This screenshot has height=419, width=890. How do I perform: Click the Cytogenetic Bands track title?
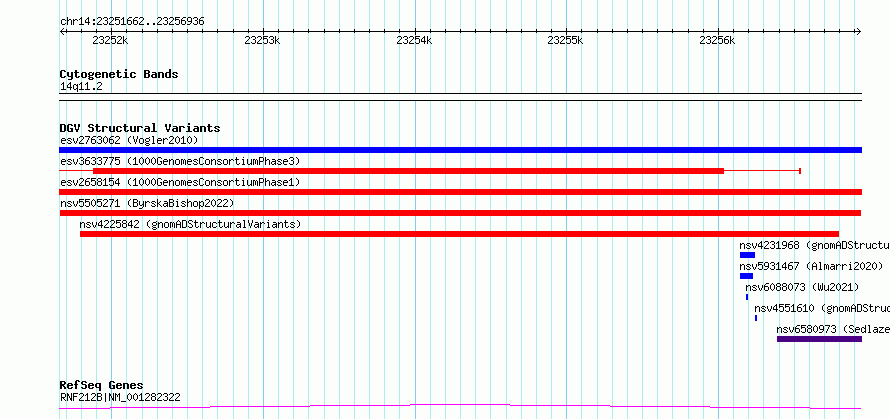tap(119, 74)
